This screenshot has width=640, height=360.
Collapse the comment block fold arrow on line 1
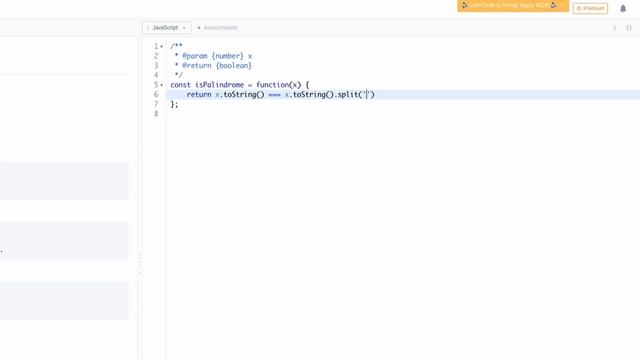(162, 47)
